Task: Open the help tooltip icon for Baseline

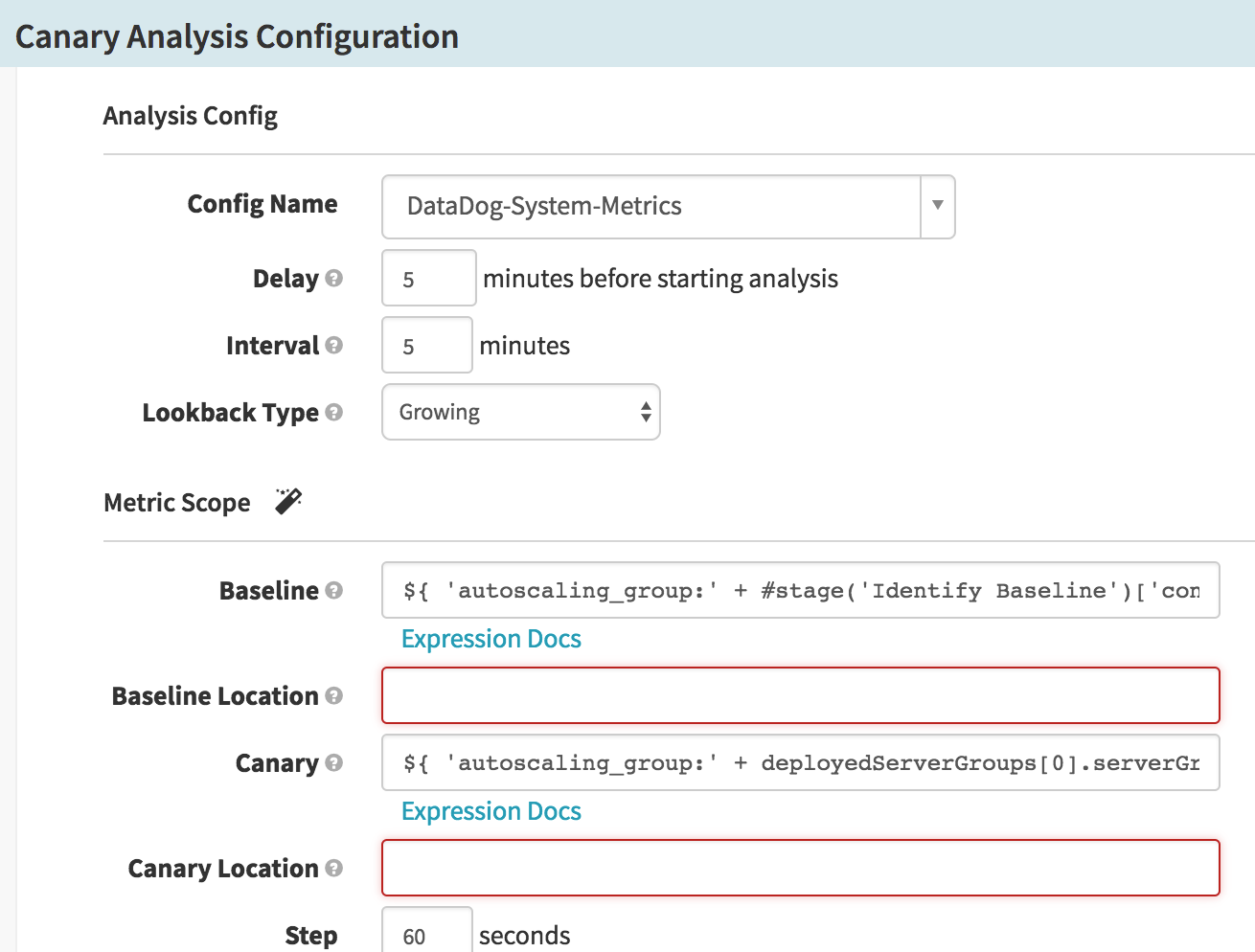Action: (333, 591)
